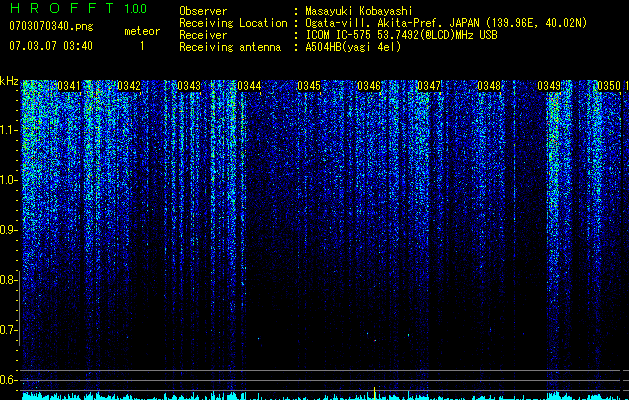The image size is (629, 400).
Task: Click the kHz axis unit label
Action: pyautogui.click(x=9, y=81)
